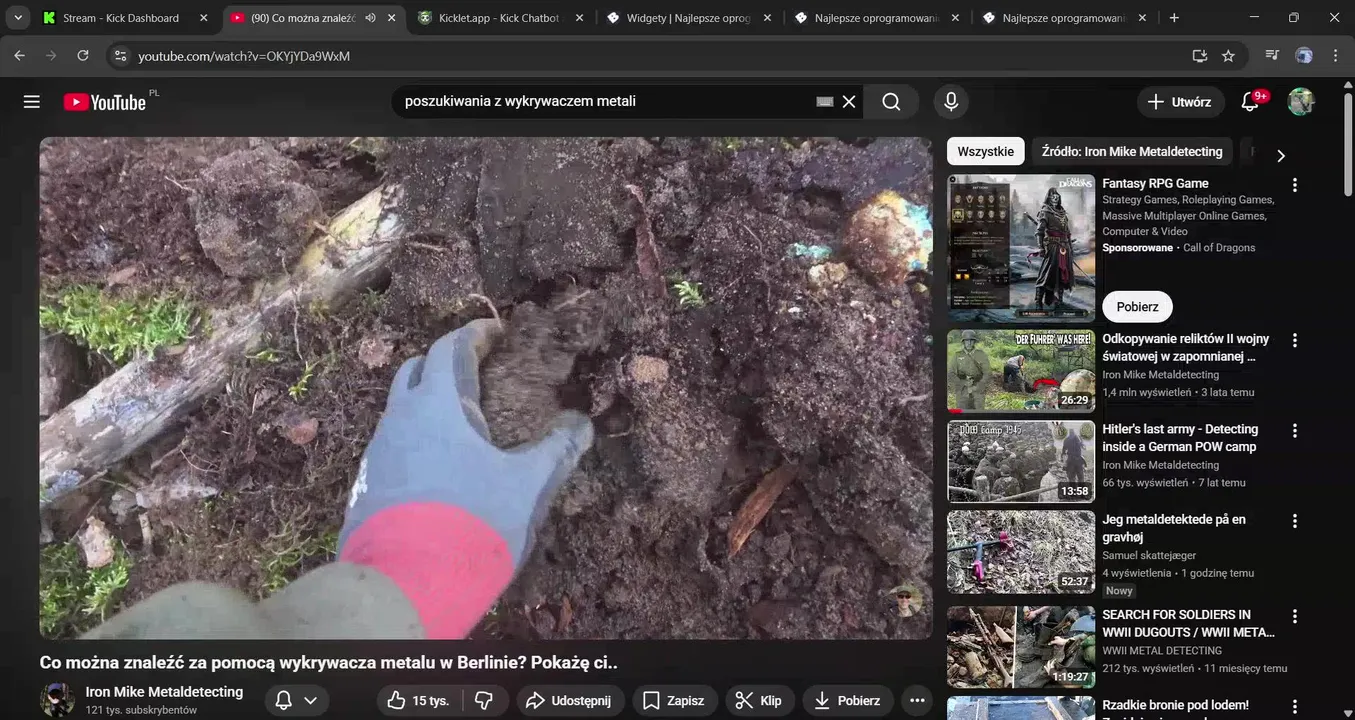Open the Chrome three-dot menu
Viewport: 1355px width, 720px height.
click(x=1335, y=56)
